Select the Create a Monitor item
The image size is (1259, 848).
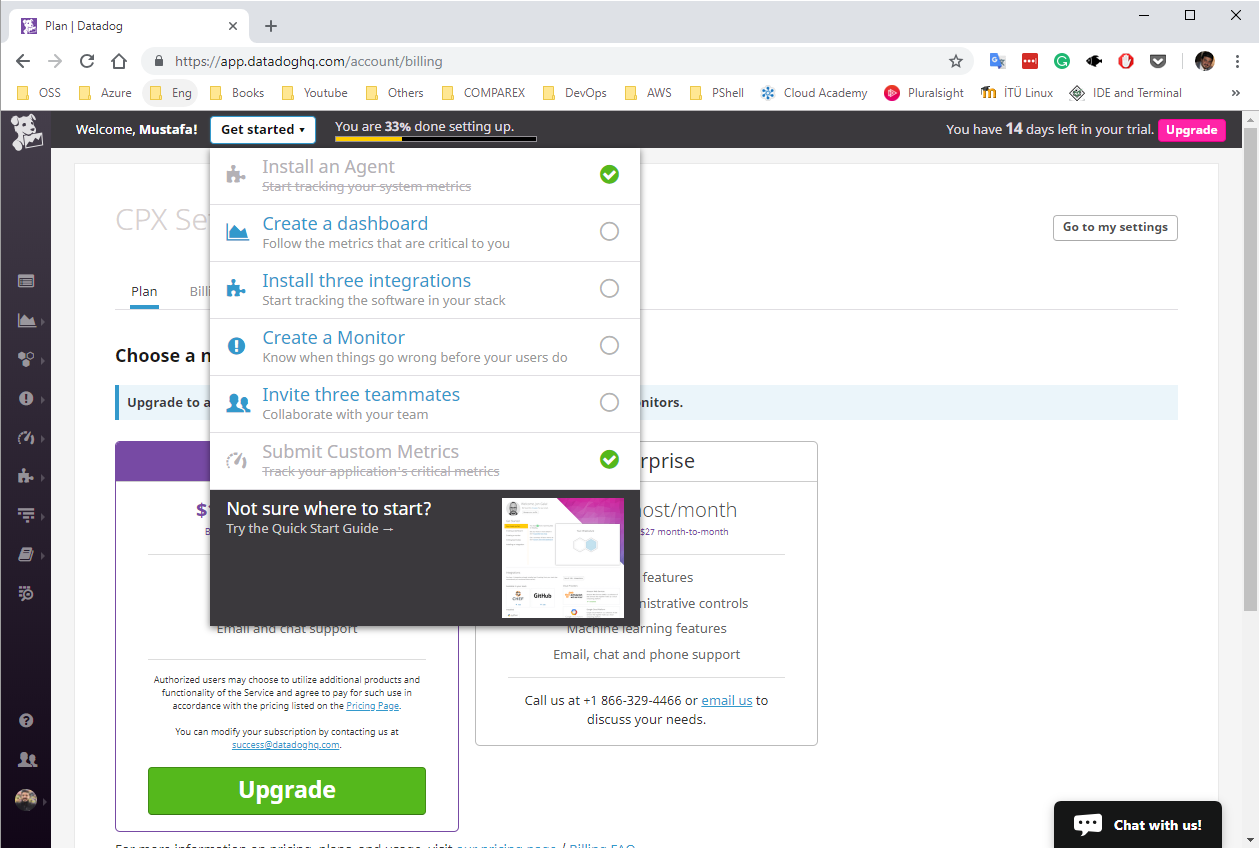coord(425,347)
